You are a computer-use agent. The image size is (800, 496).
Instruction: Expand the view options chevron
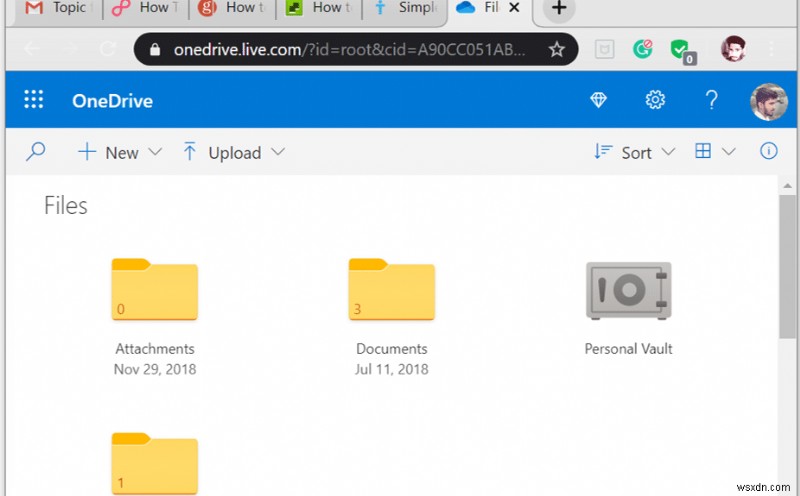point(729,152)
